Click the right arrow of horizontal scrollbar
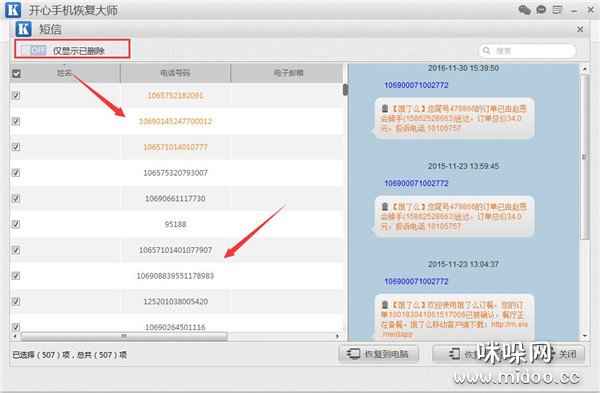 (x=337, y=336)
